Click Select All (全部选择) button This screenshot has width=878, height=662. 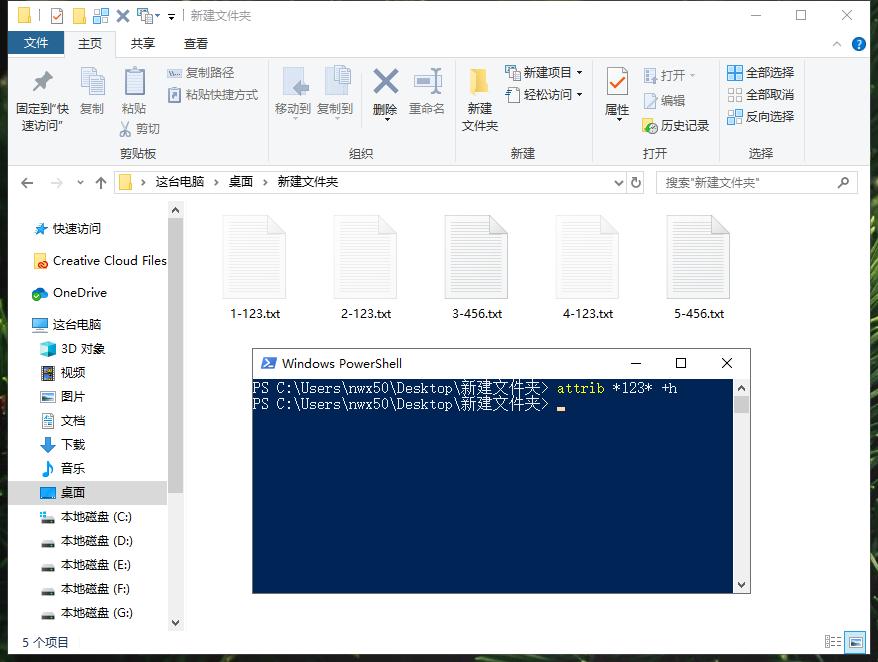pos(760,72)
